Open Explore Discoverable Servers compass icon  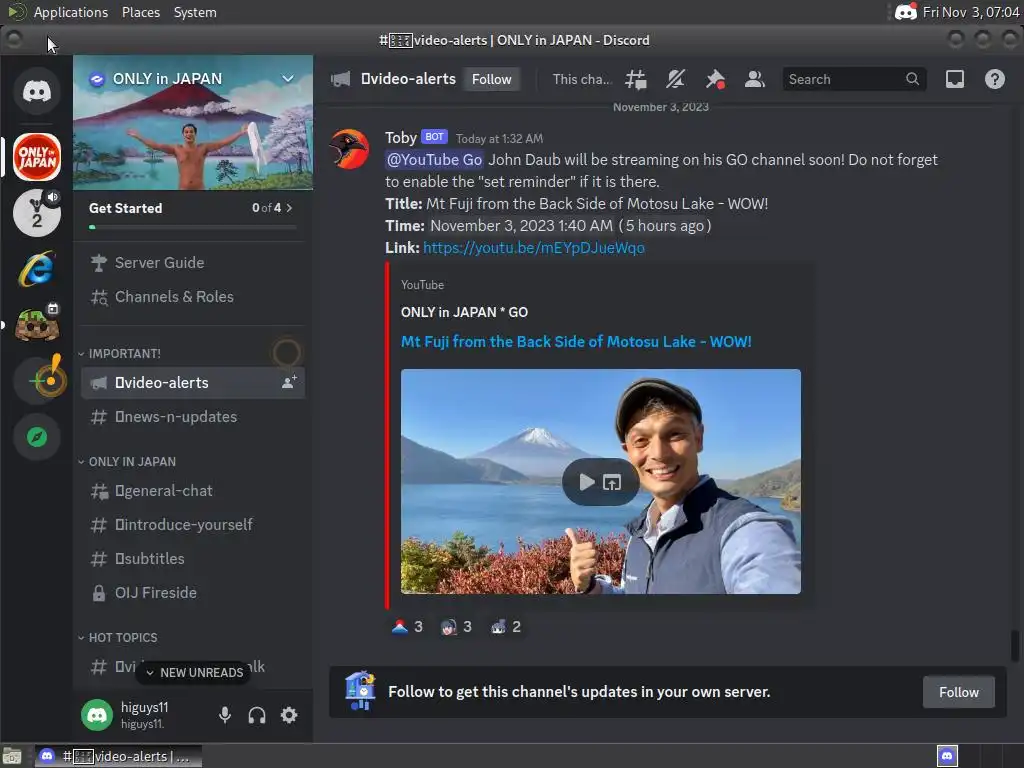click(37, 437)
